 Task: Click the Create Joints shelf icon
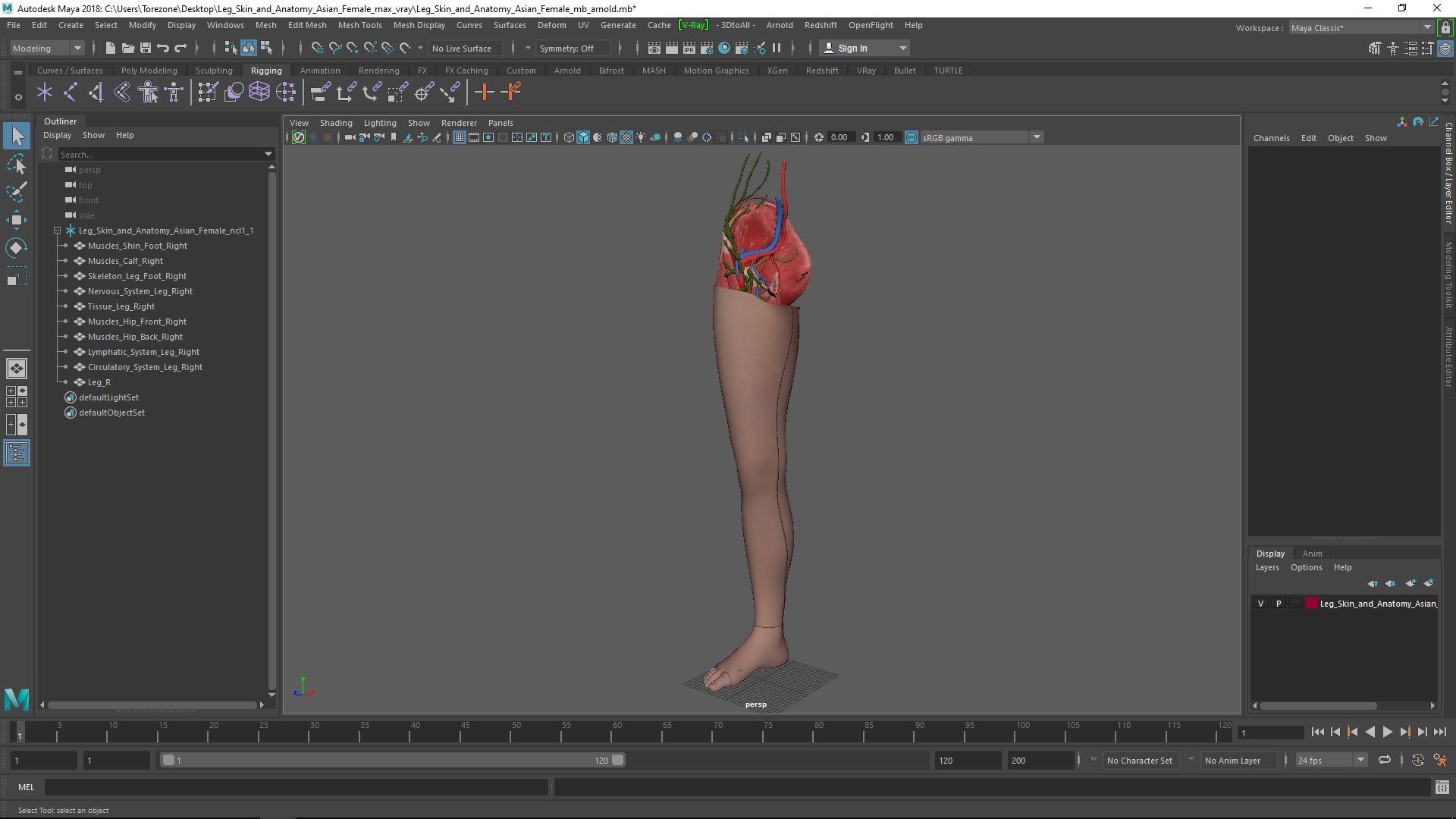70,93
